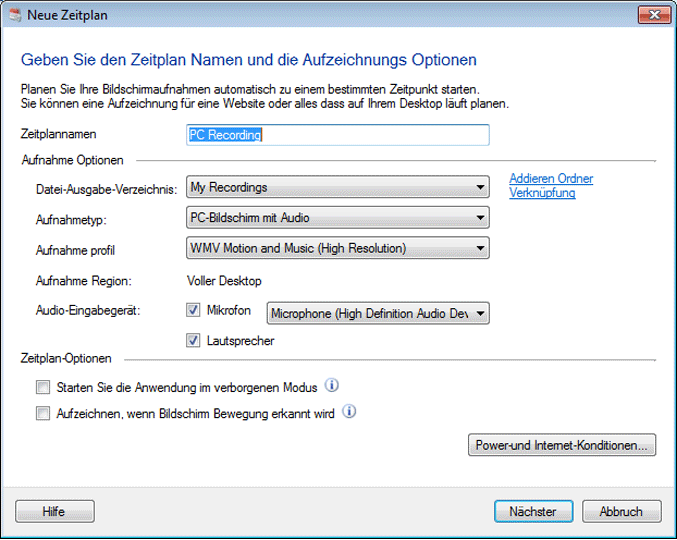
Task: Open Power-und Internet-Konditionen settings
Action: pos(561,445)
